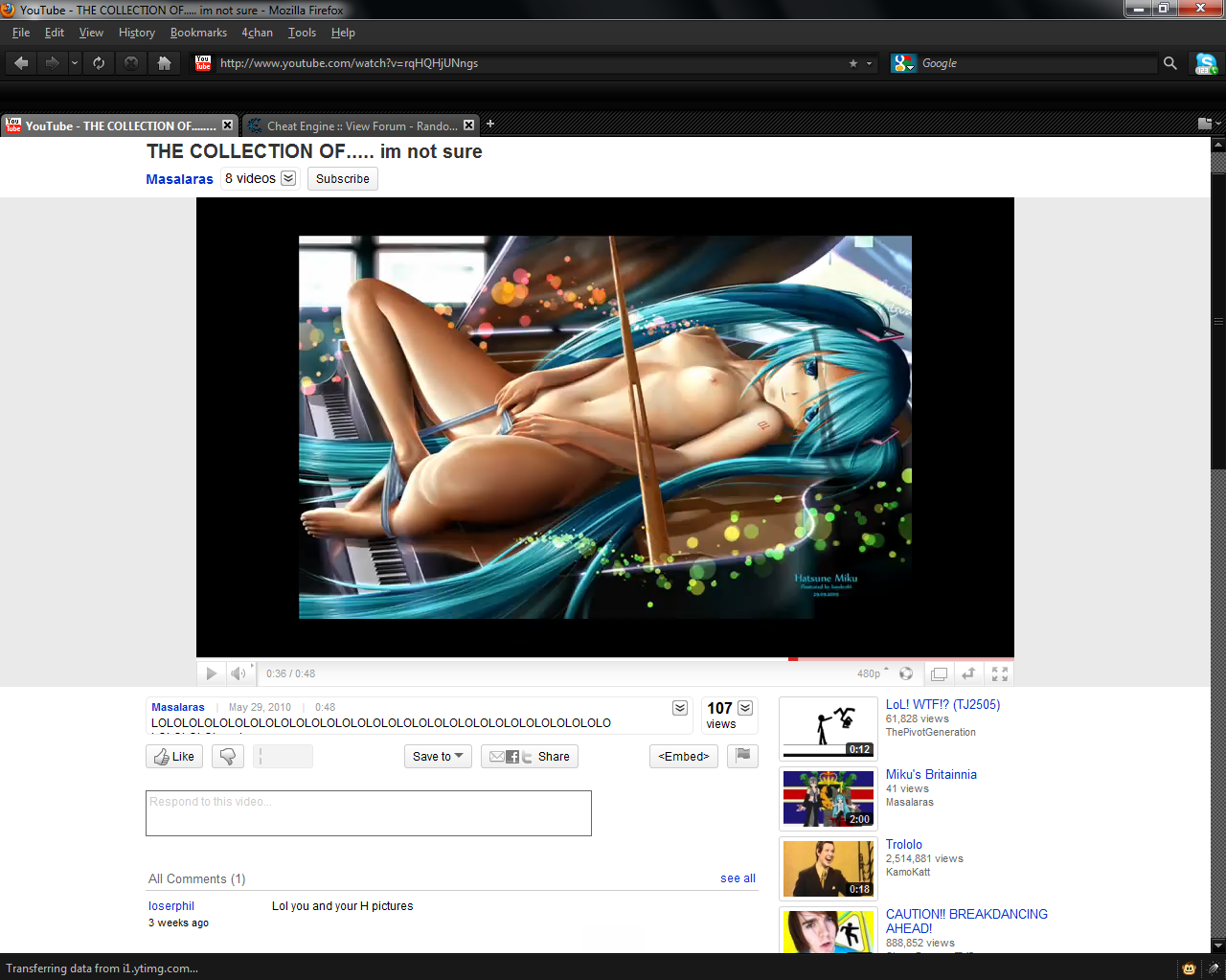Click the YouTube site favicon in address bar
Screen dimensions: 1226x980
[203, 63]
